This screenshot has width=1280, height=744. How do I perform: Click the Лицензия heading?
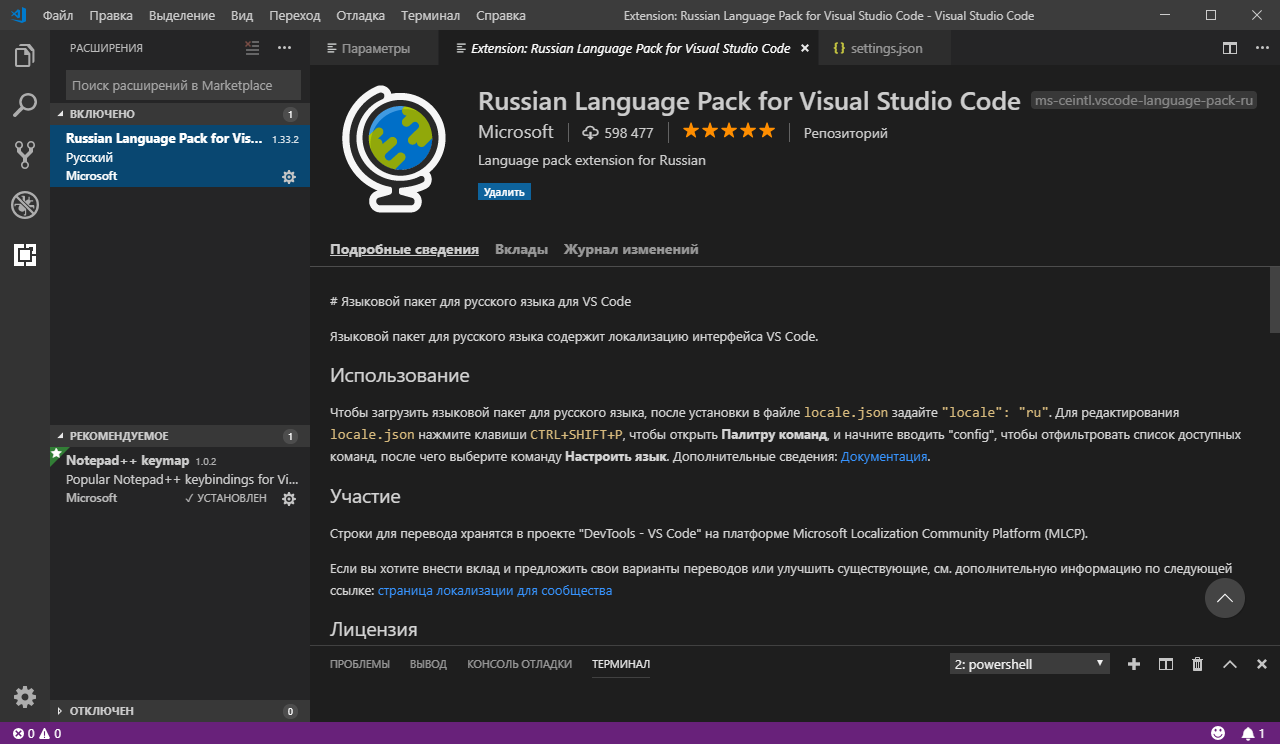pyautogui.click(x=374, y=629)
